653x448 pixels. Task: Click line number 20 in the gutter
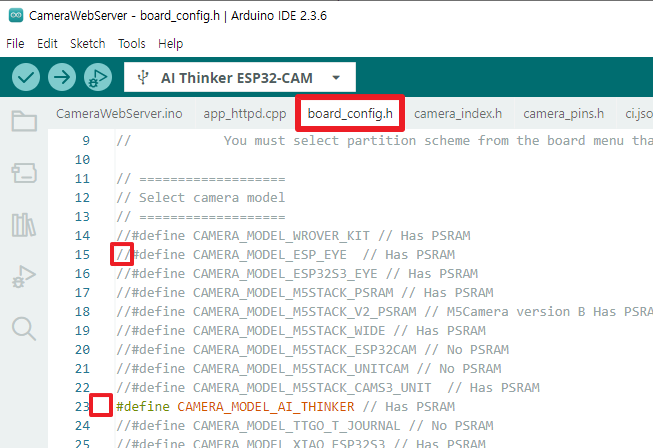click(x=82, y=350)
